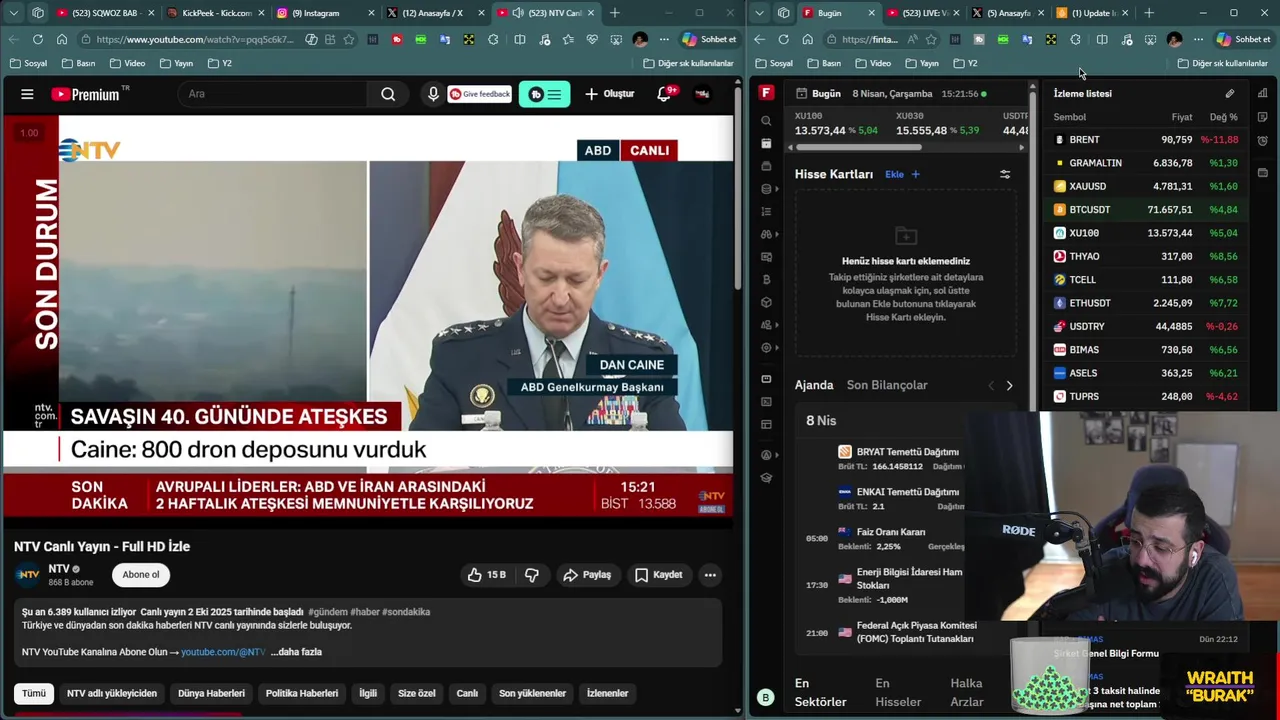Screen dimensions: 1280x720
Task: Open bar chart icon beside İzleme listesi
Action: [1263, 93]
